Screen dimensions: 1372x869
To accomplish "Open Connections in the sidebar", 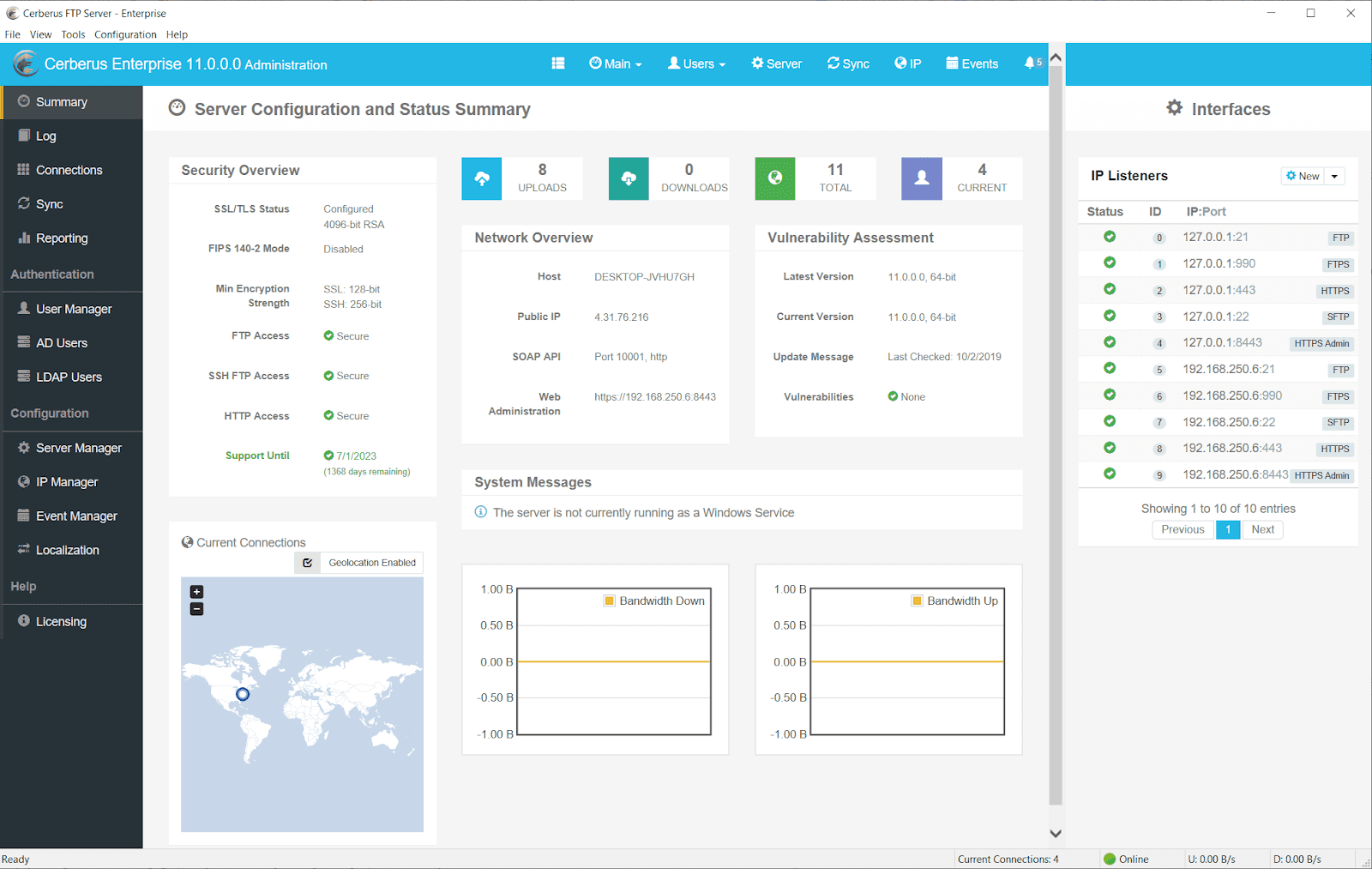I will pyautogui.click(x=71, y=170).
